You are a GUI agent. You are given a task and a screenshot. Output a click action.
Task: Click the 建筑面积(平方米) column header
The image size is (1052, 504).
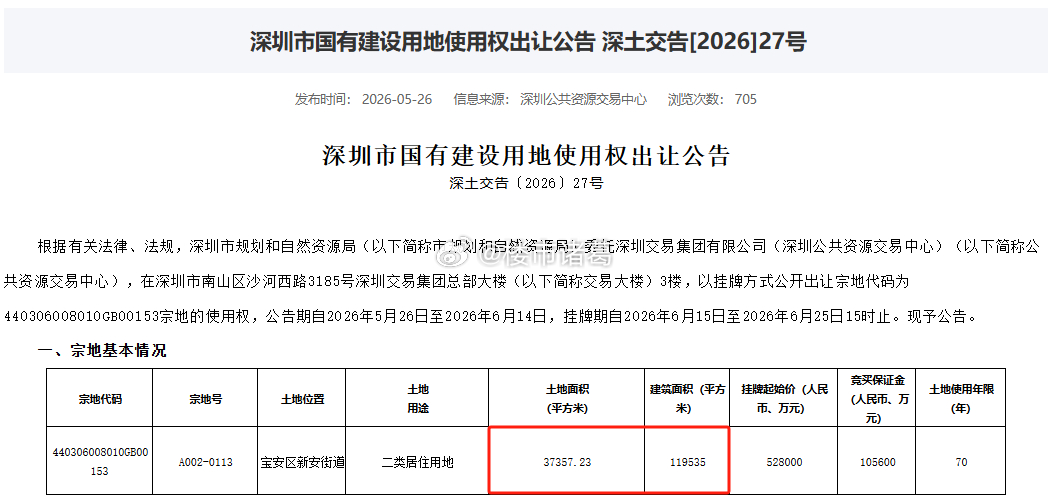click(687, 398)
